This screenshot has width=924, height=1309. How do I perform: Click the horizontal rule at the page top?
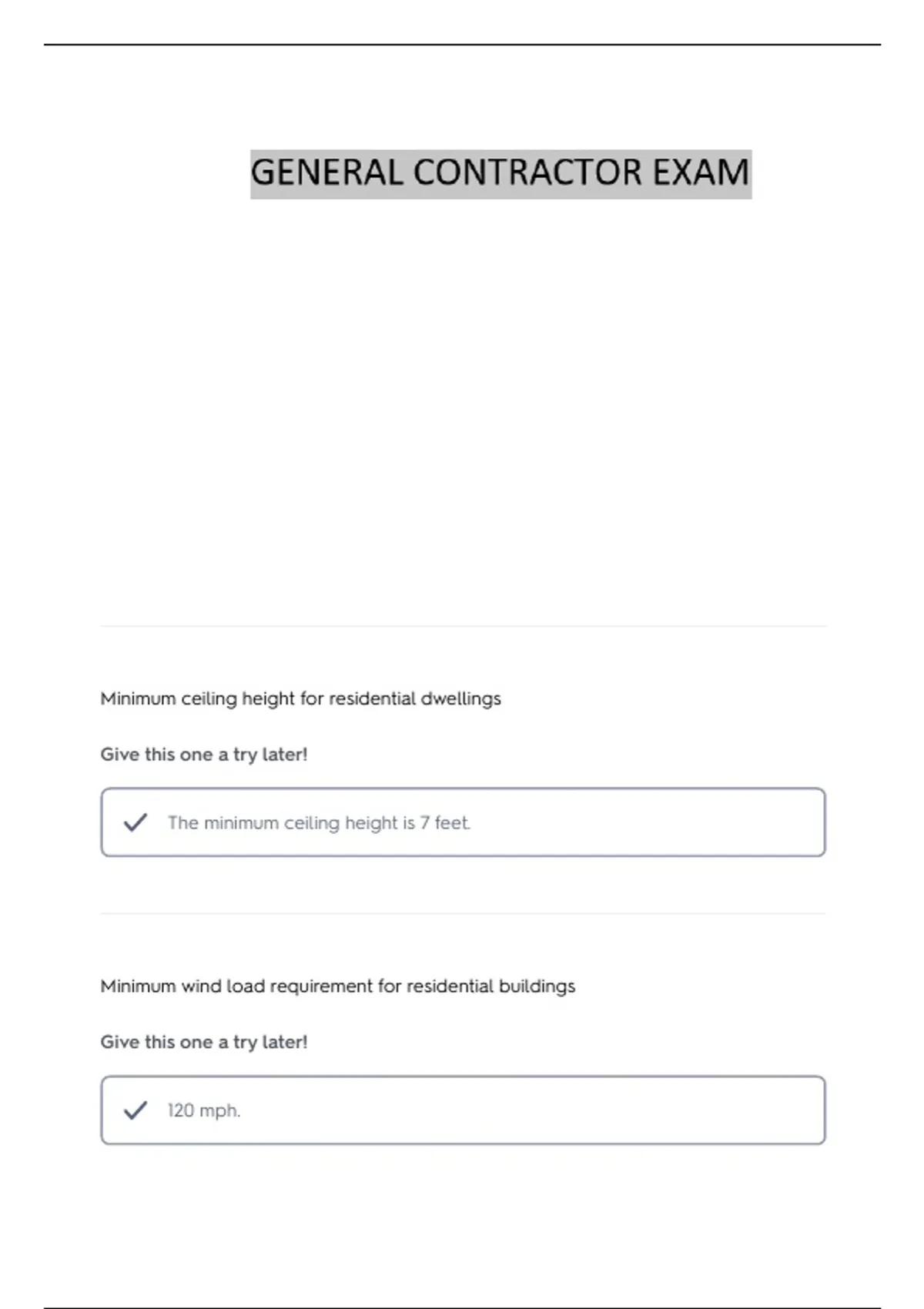462,45
